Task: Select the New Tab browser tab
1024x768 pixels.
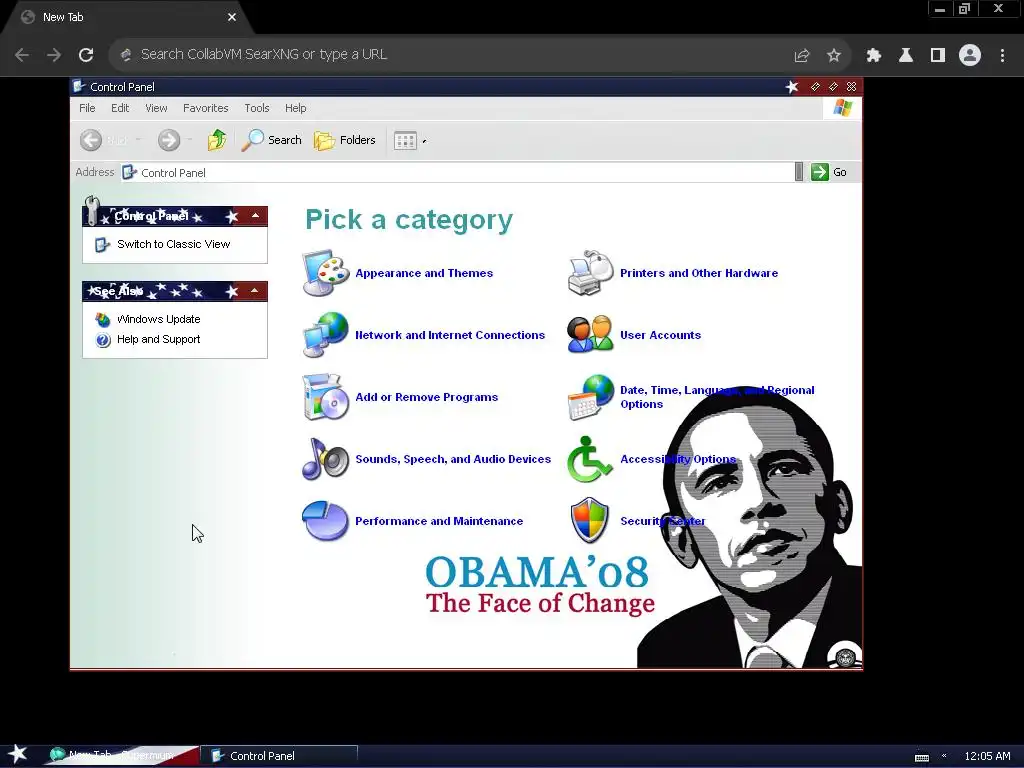Action: point(127,18)
